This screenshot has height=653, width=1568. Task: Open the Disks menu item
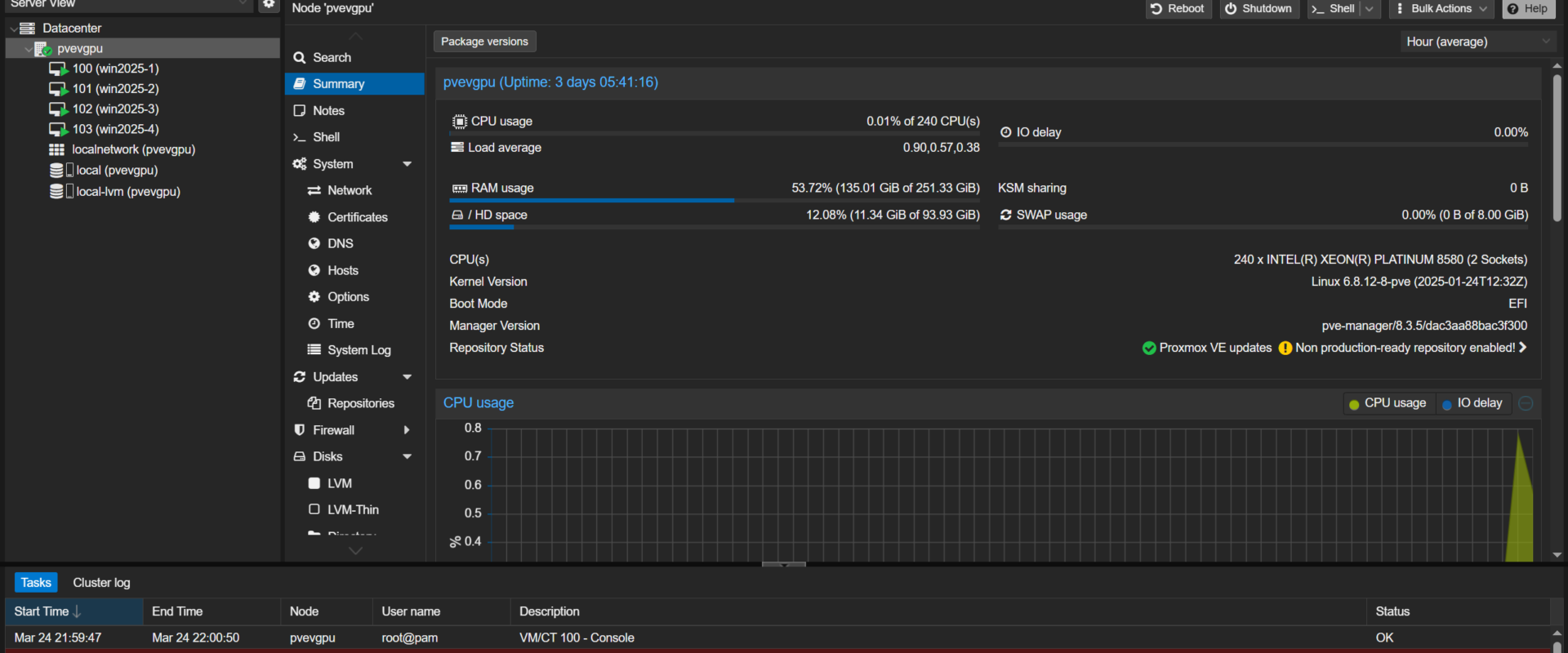click(x=354, y=457)
